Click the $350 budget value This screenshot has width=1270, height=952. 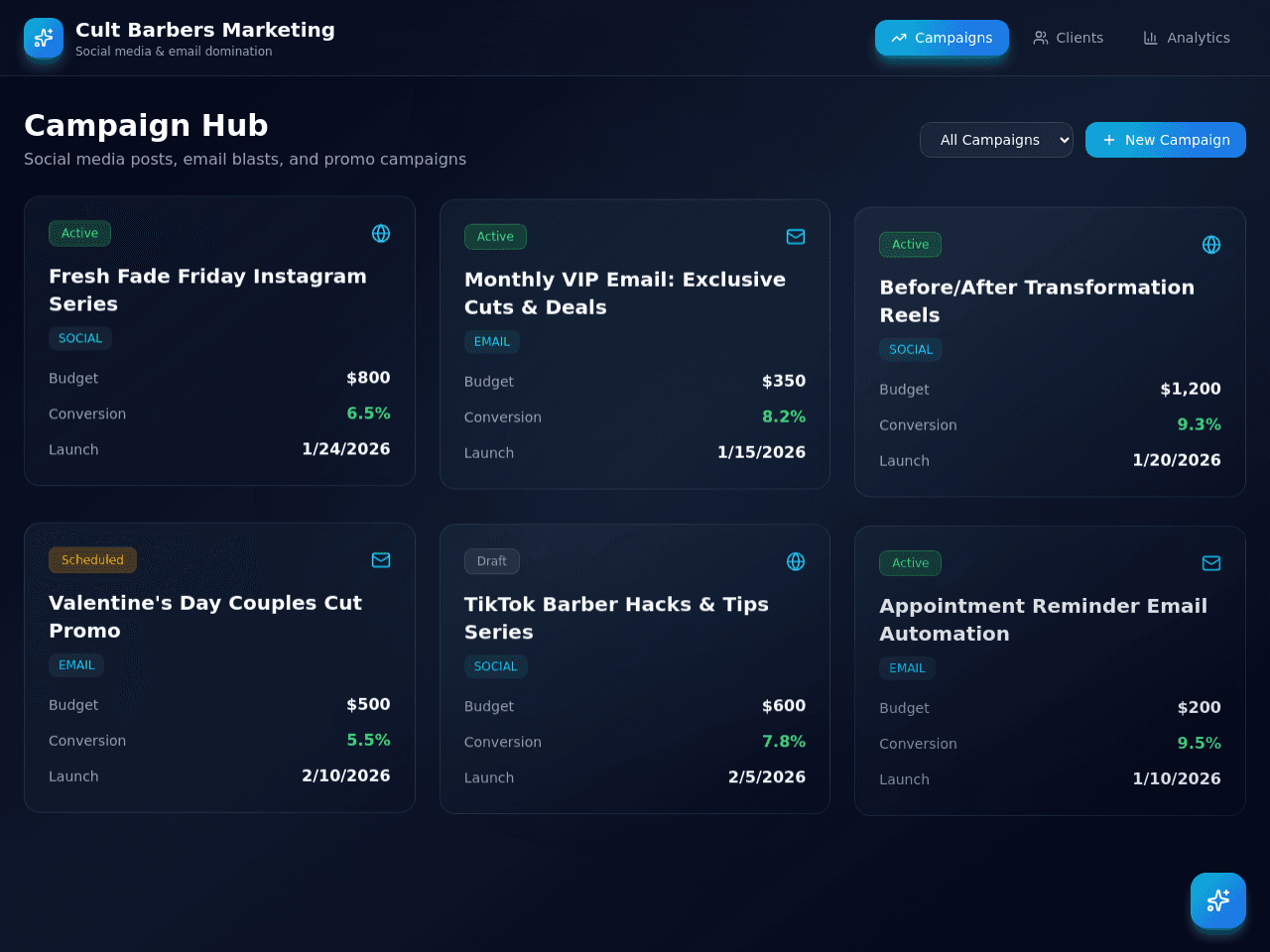click(x=784, y=381)
